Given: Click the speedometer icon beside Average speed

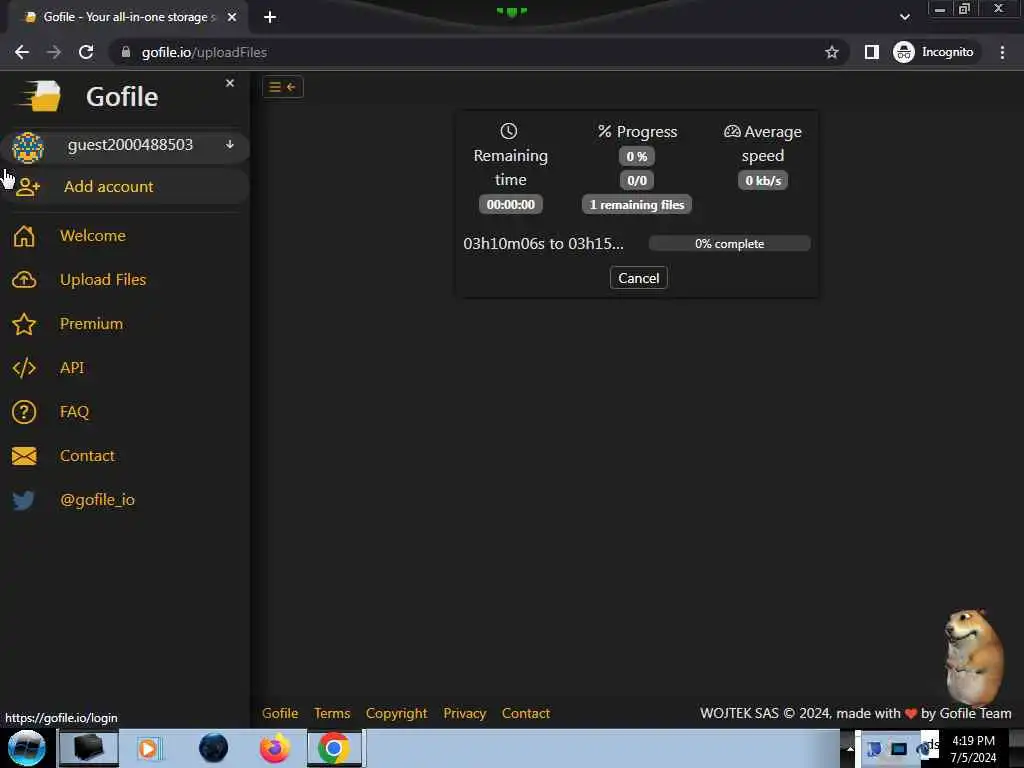Looking at the screenshot, I should pos(732,131).
